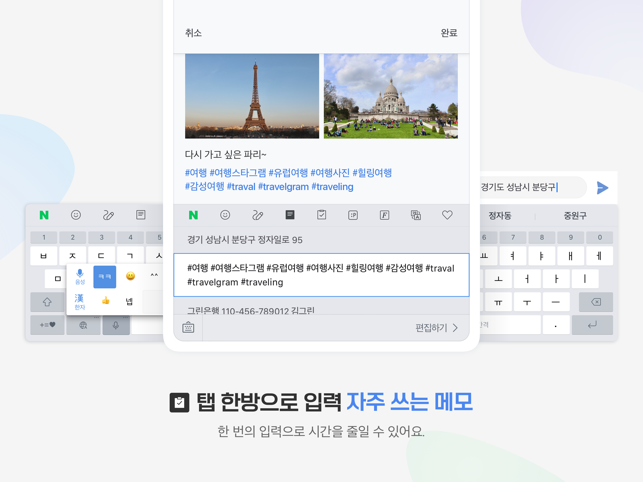The image size is (643, 482).
Task: Click 완료 to finish the post
Action: pyautogui.click(x=449, y=33)
